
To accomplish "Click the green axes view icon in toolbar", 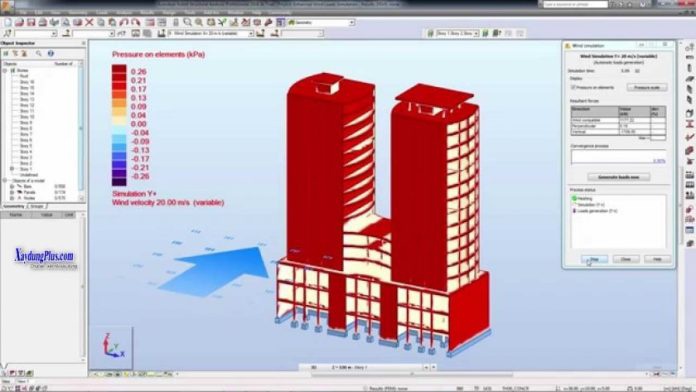I will [x=222, y=22].
